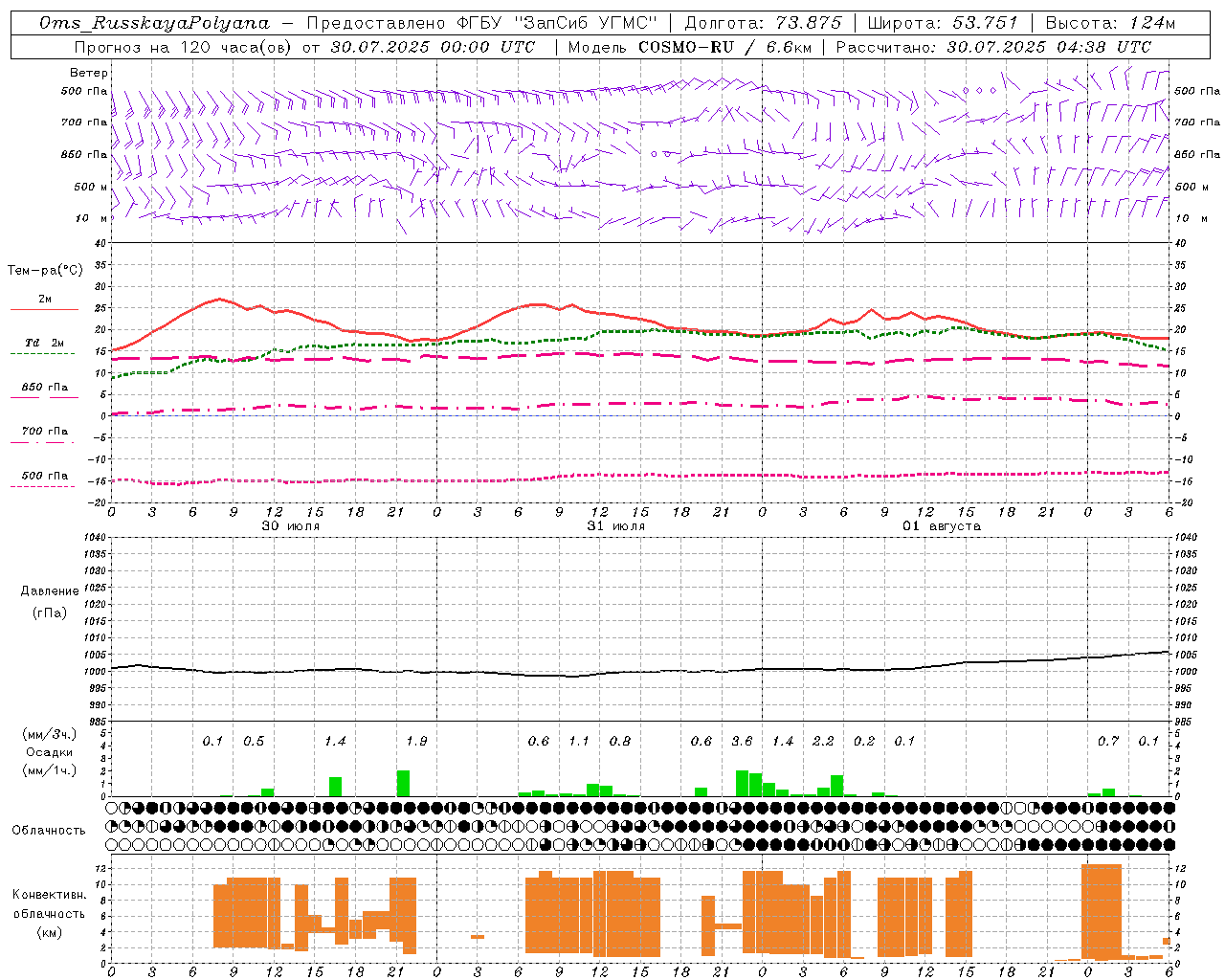The image size is (1225, 980).
Task: Click the green precipitation bar below value 1.9
Action: tap(403, 783)
